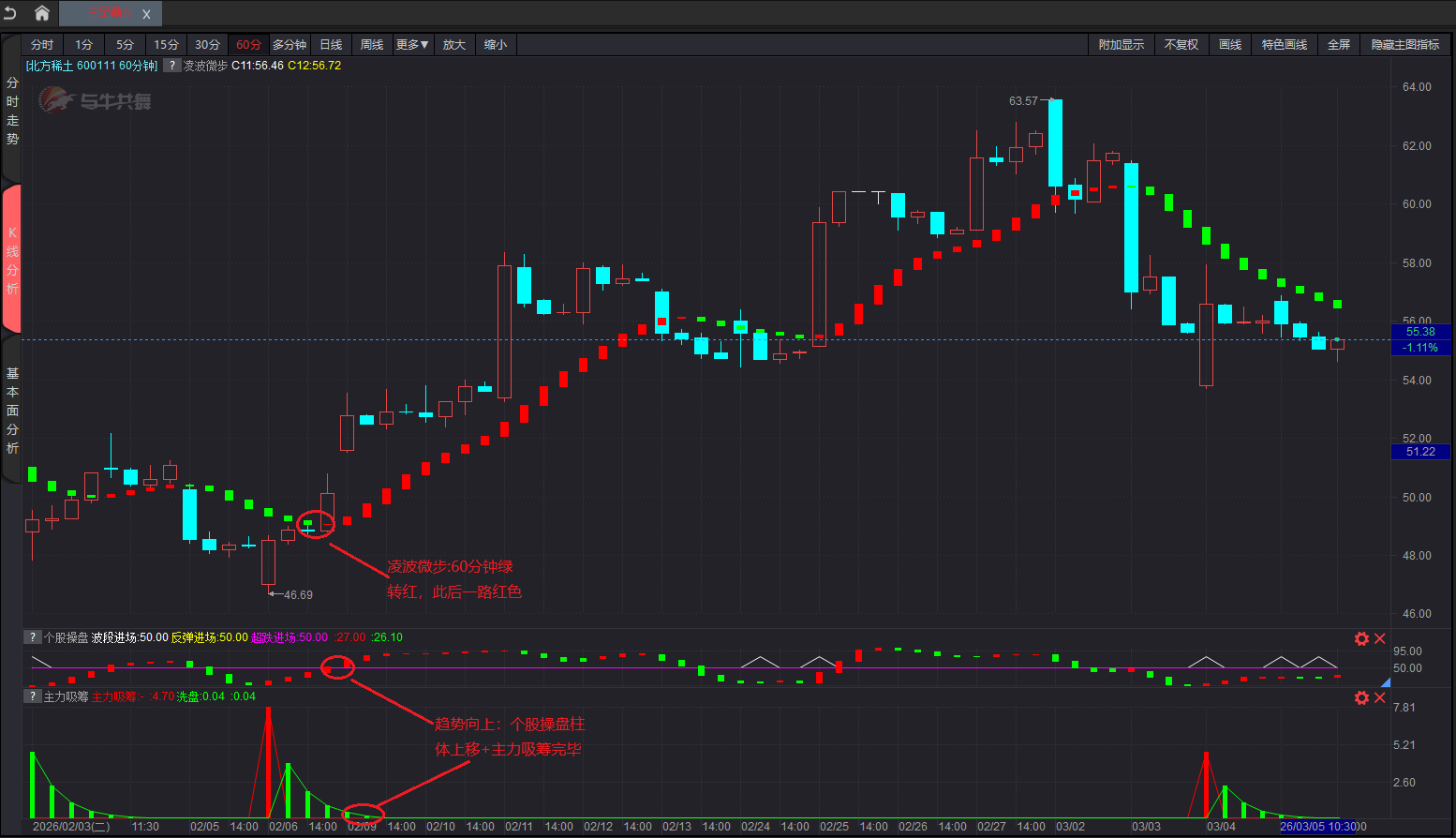This screenshot has width=1456, height=838.
Task: Click the blue triangle at sub-chart corner
Action: point(1386,683)
